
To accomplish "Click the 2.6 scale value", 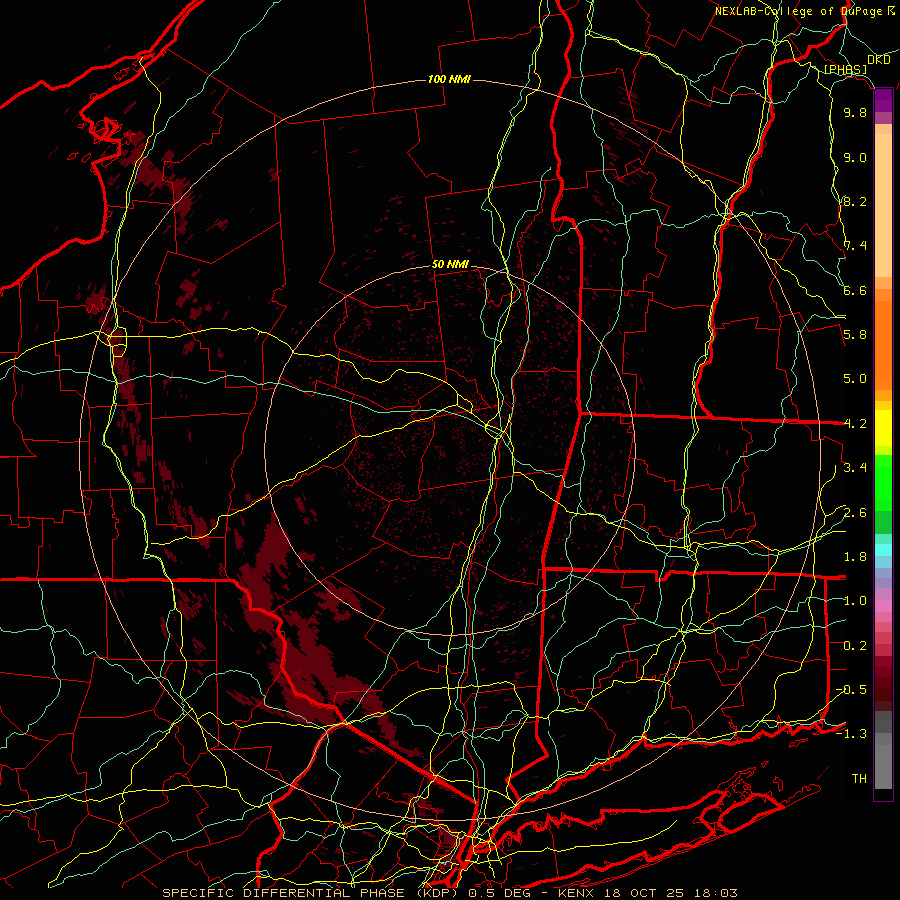I will (855, 513).
